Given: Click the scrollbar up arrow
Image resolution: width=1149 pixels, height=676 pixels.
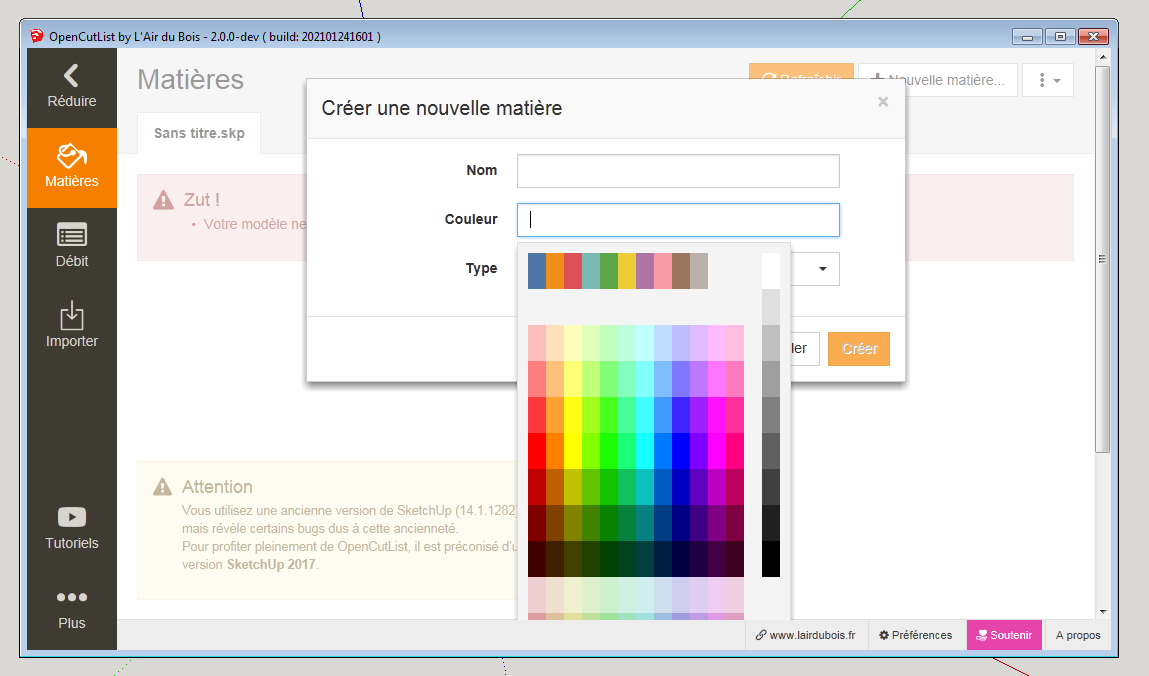Looking at the screenshot, I should 1103,57.
